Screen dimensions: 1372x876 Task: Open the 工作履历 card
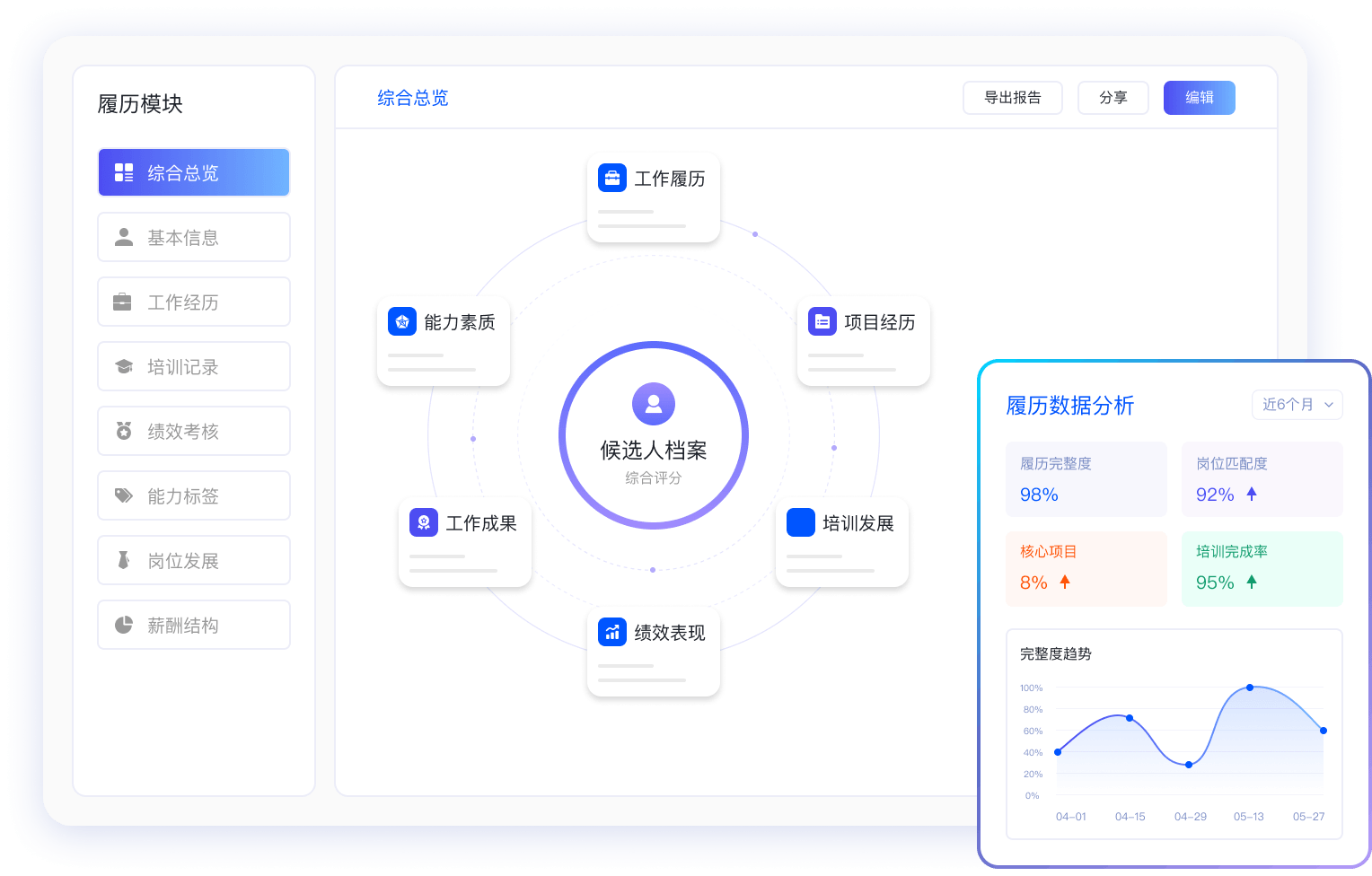coord(654,197)
